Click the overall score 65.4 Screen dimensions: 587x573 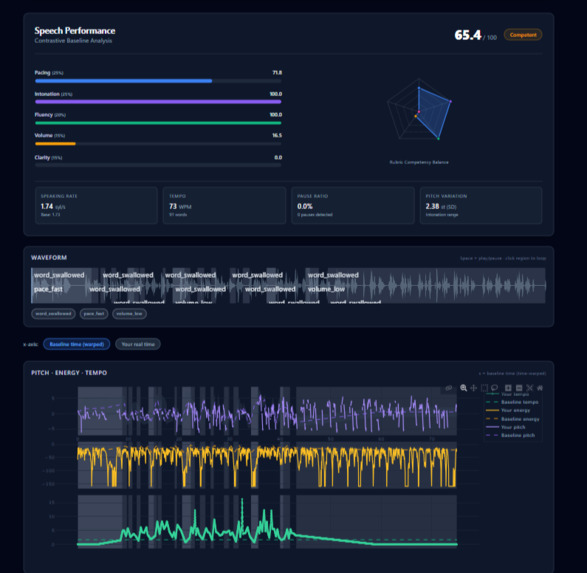[468, 35]
